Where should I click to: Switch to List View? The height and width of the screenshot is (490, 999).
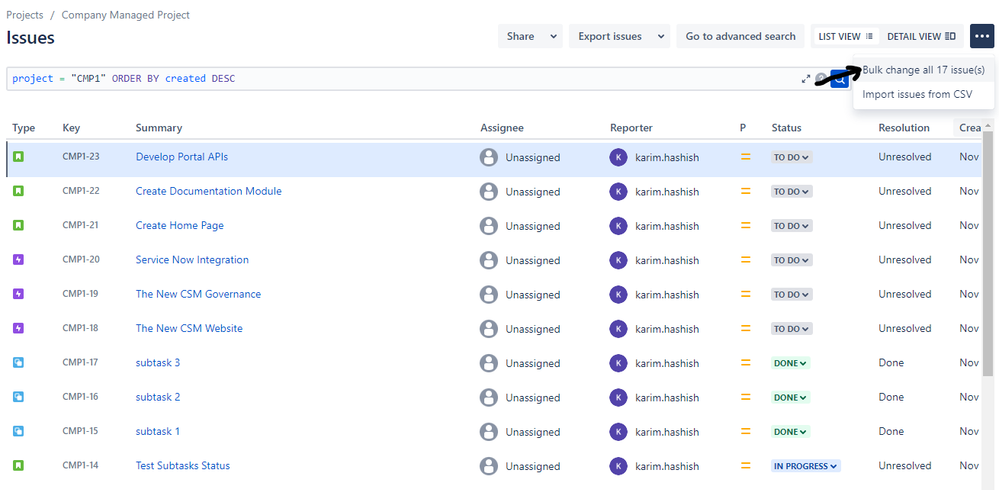[x=845, y=36]
